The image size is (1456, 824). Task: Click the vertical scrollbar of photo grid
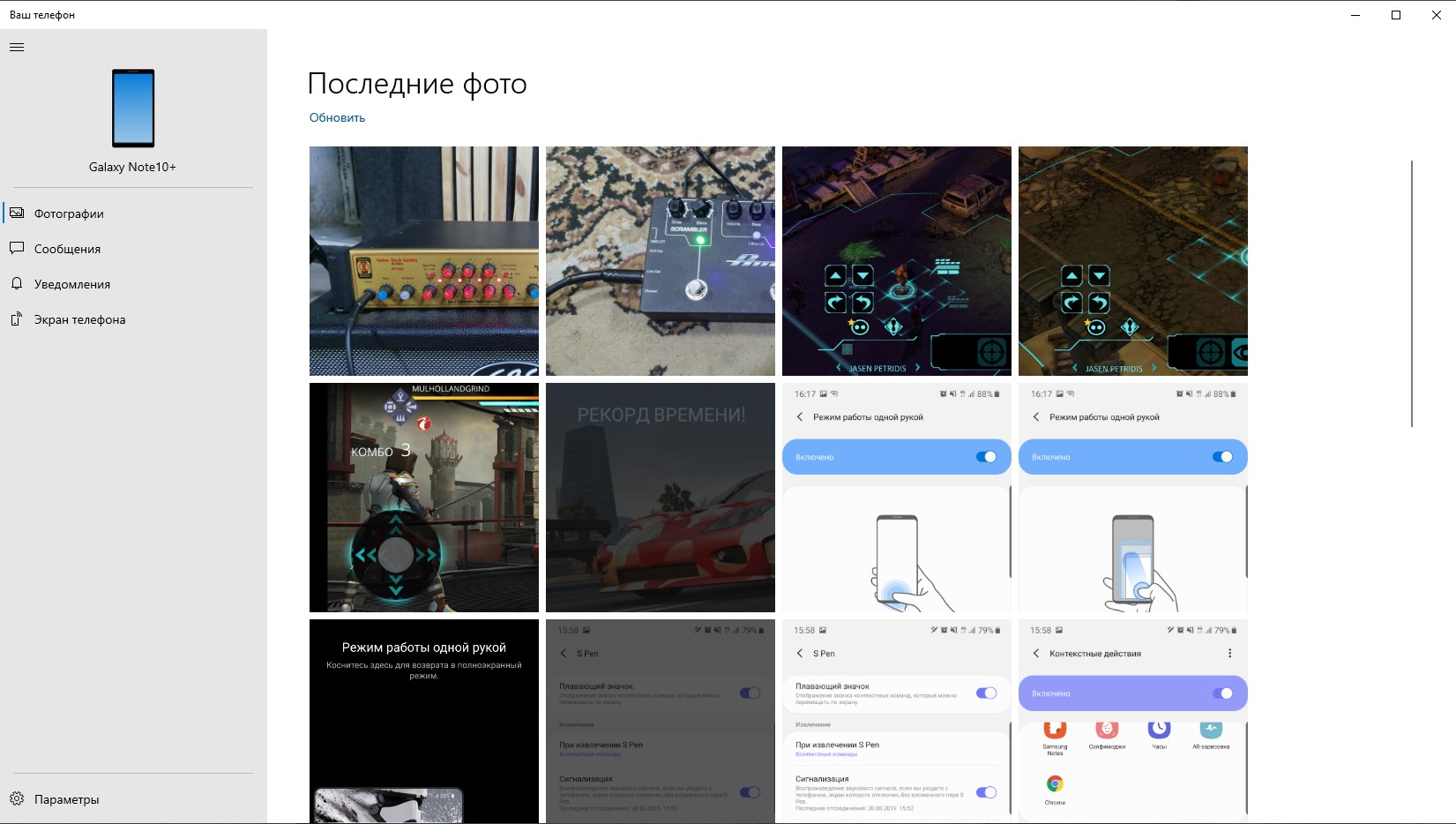(1412, 294)
